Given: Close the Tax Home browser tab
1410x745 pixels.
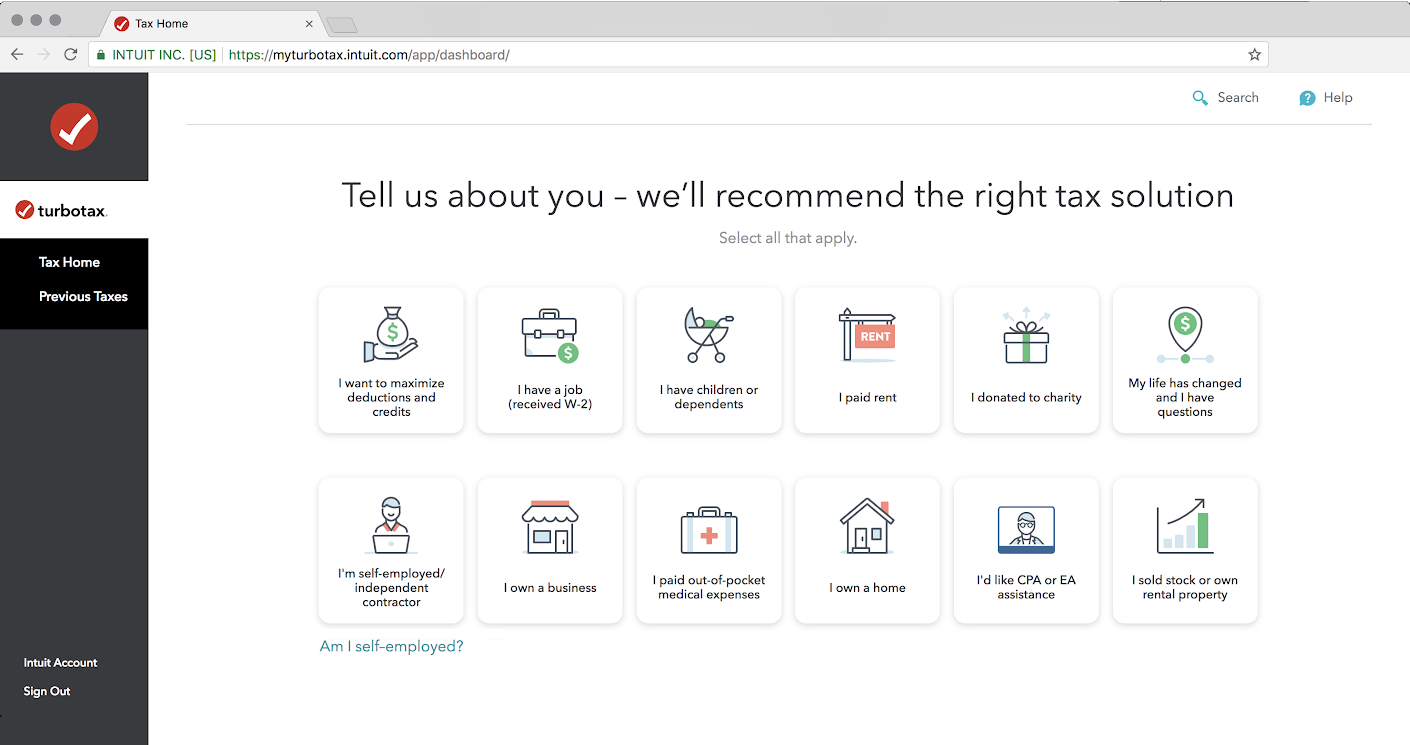Looking at the screenshot, I should (x=309, y=23).
